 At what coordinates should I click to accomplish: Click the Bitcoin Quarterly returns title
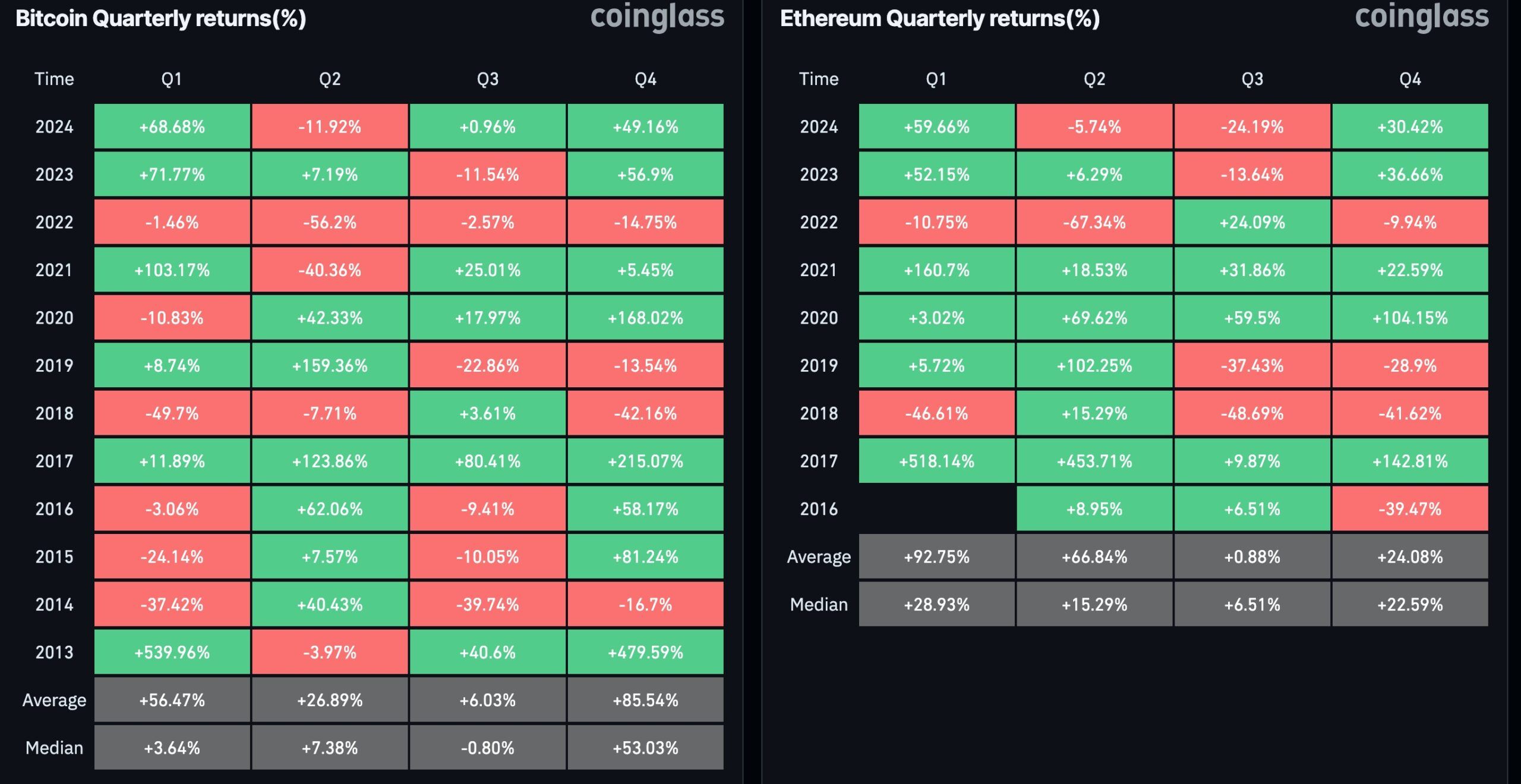tap(160, 18)
